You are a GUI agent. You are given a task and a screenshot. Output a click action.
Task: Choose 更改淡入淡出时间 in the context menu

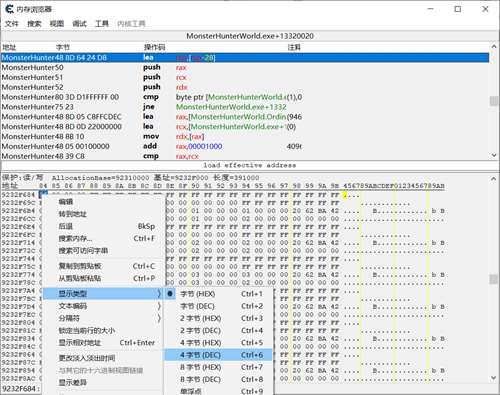coord(104,358)
